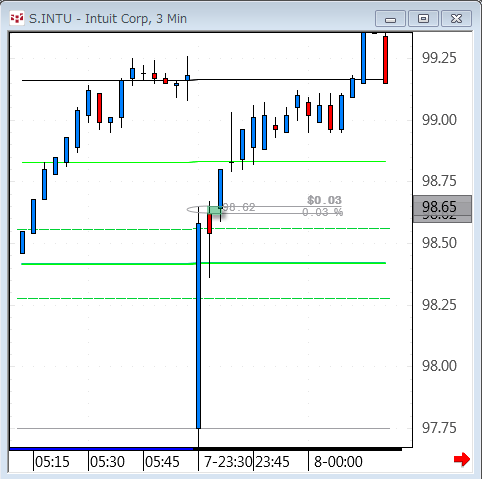482x479 pixels.
Task: Click the chart window icon in title bar
Action: coord(16,18)
